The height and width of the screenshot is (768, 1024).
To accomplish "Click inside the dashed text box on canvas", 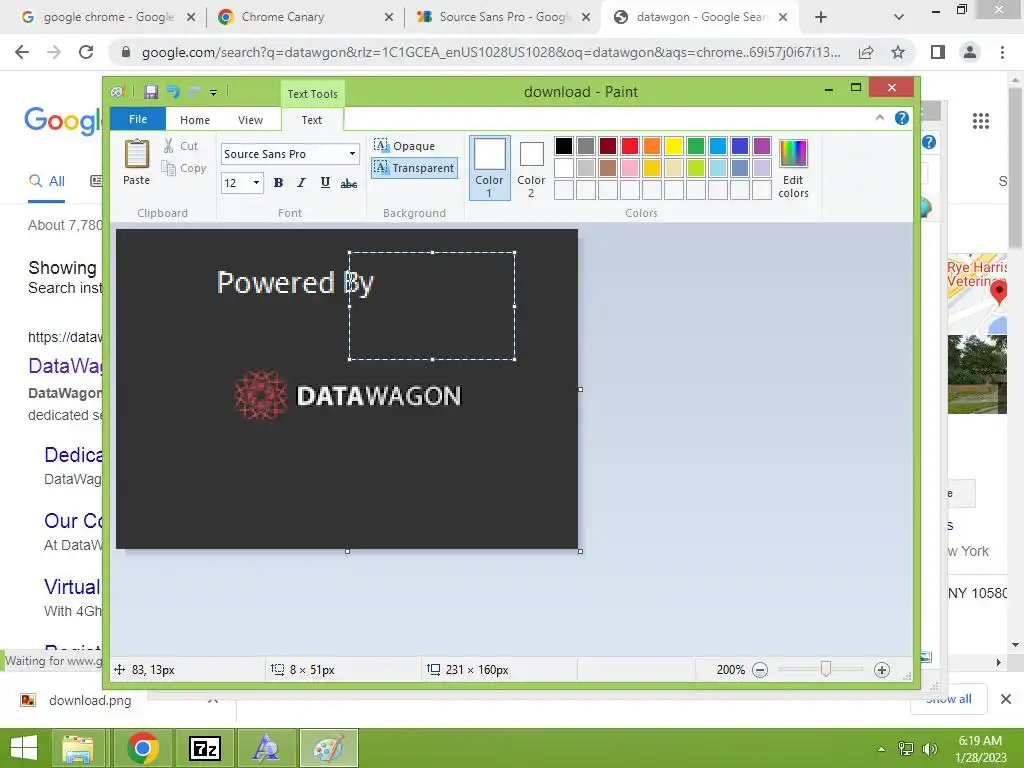I will 432,306.
